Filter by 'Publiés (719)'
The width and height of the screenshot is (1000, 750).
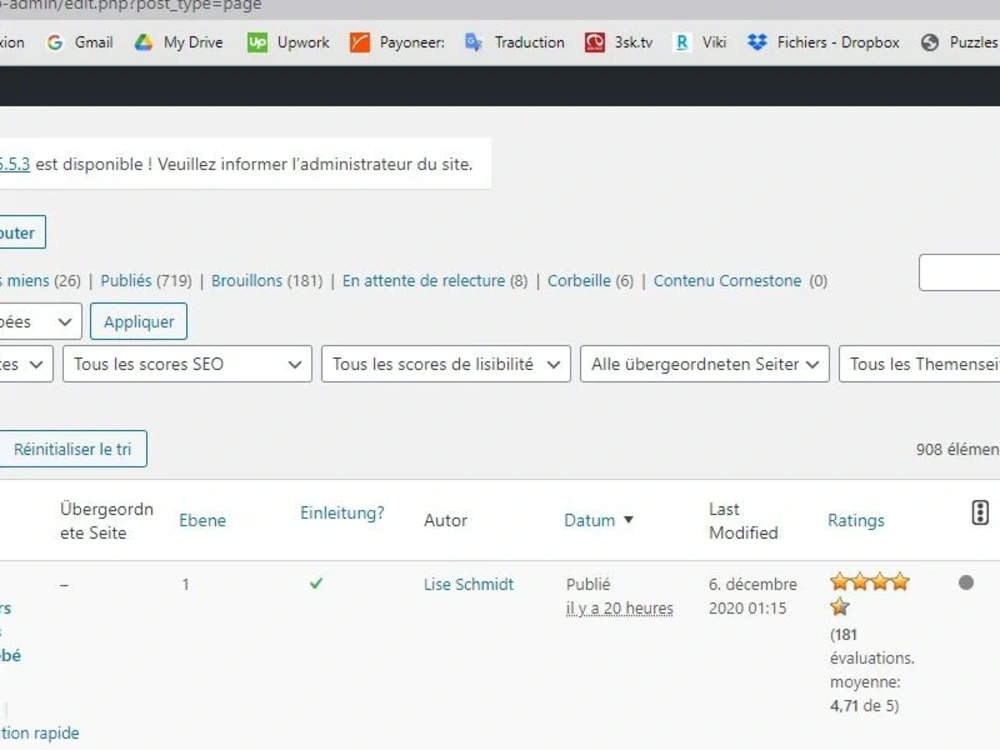click(x=146, y=281)
